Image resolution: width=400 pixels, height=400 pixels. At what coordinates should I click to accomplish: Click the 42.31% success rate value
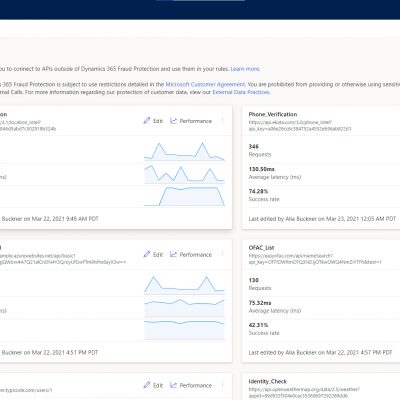[x=258, y=325]
